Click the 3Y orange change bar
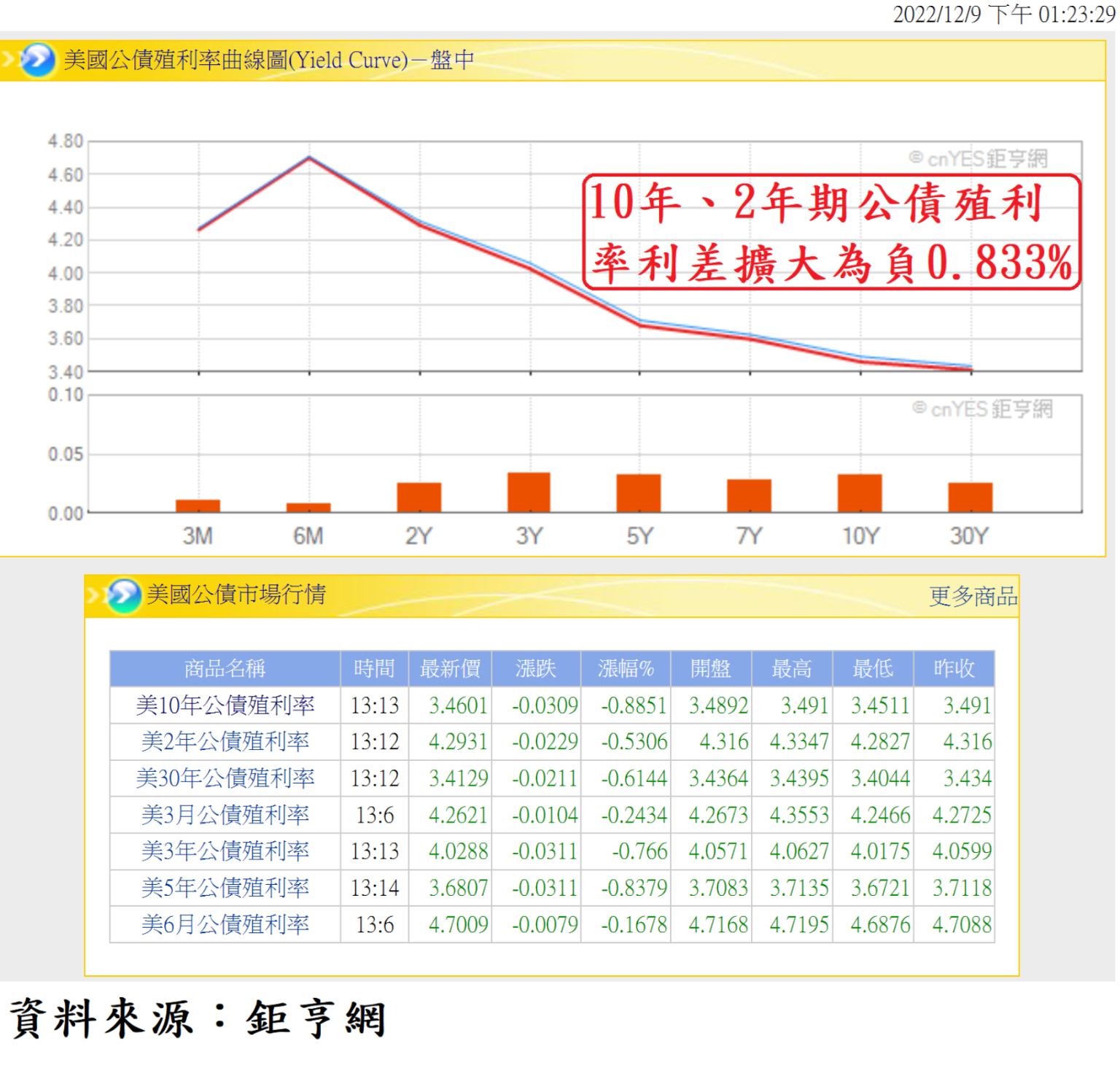 tap(529, 492)
